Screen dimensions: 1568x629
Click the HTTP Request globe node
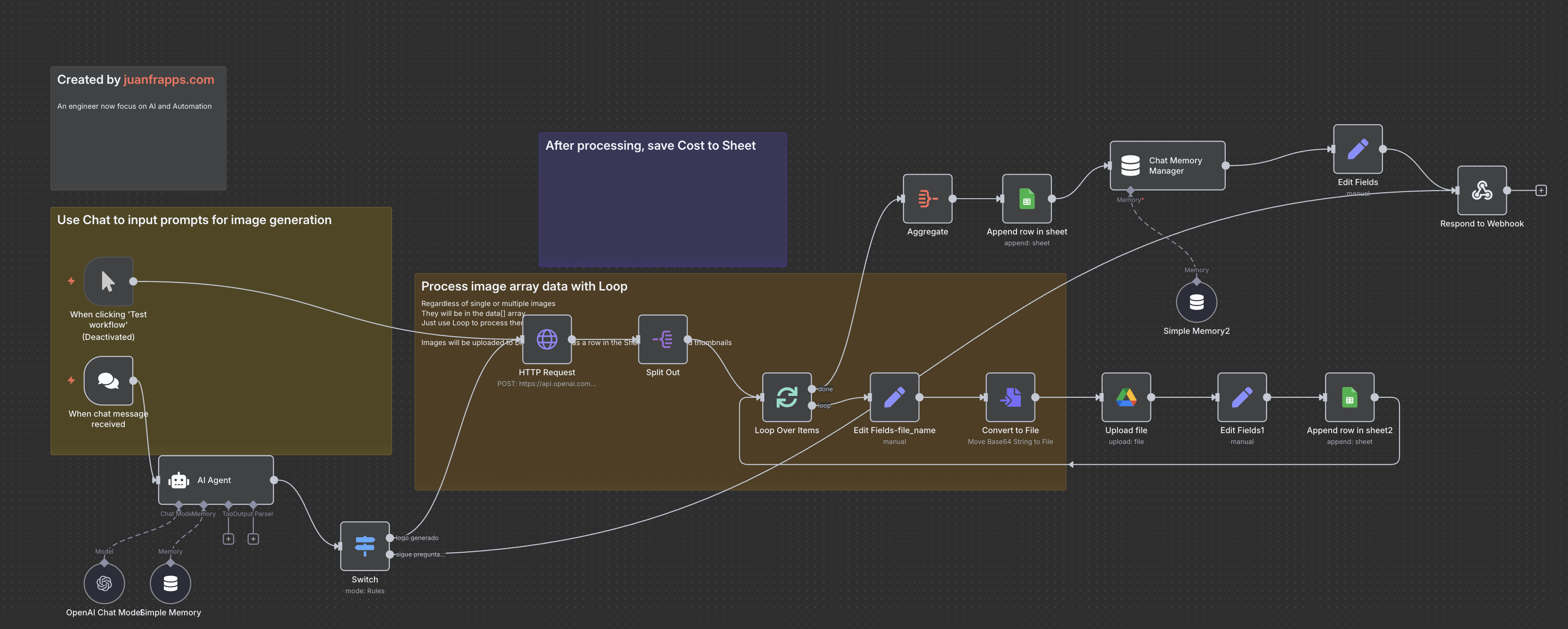[x=547, y=339]
